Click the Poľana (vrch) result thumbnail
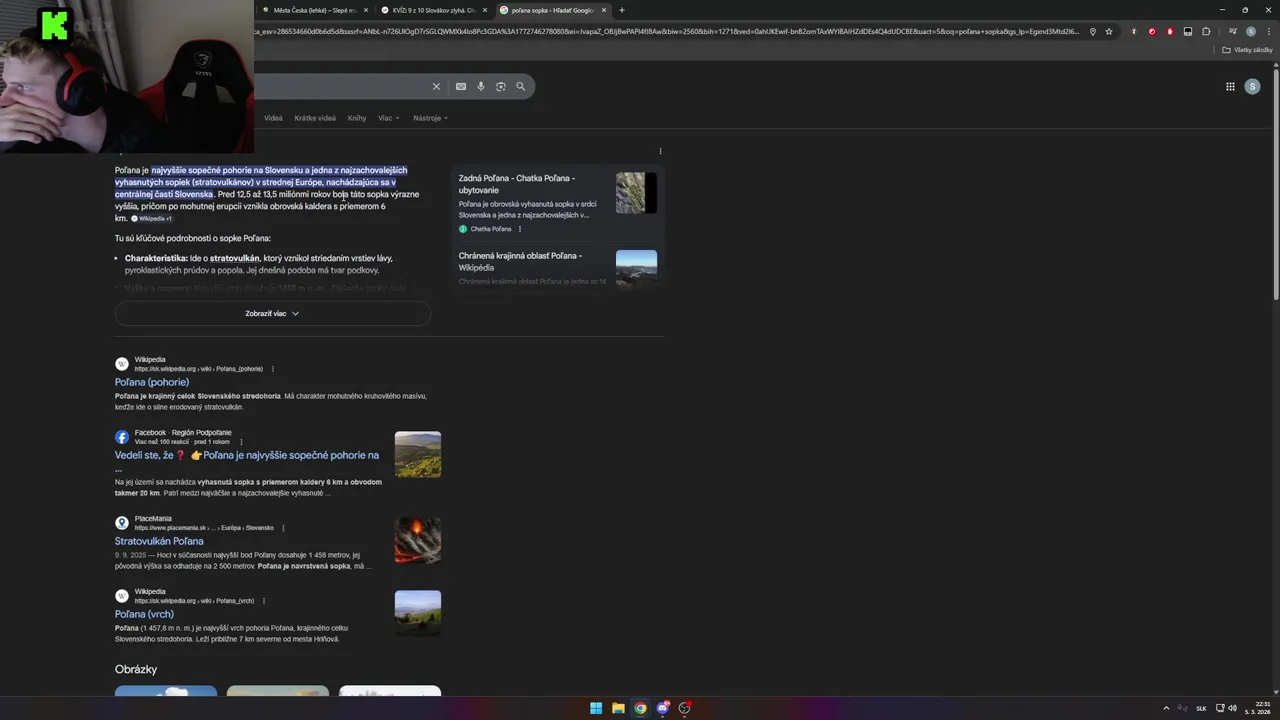 (x=418, y=613)
